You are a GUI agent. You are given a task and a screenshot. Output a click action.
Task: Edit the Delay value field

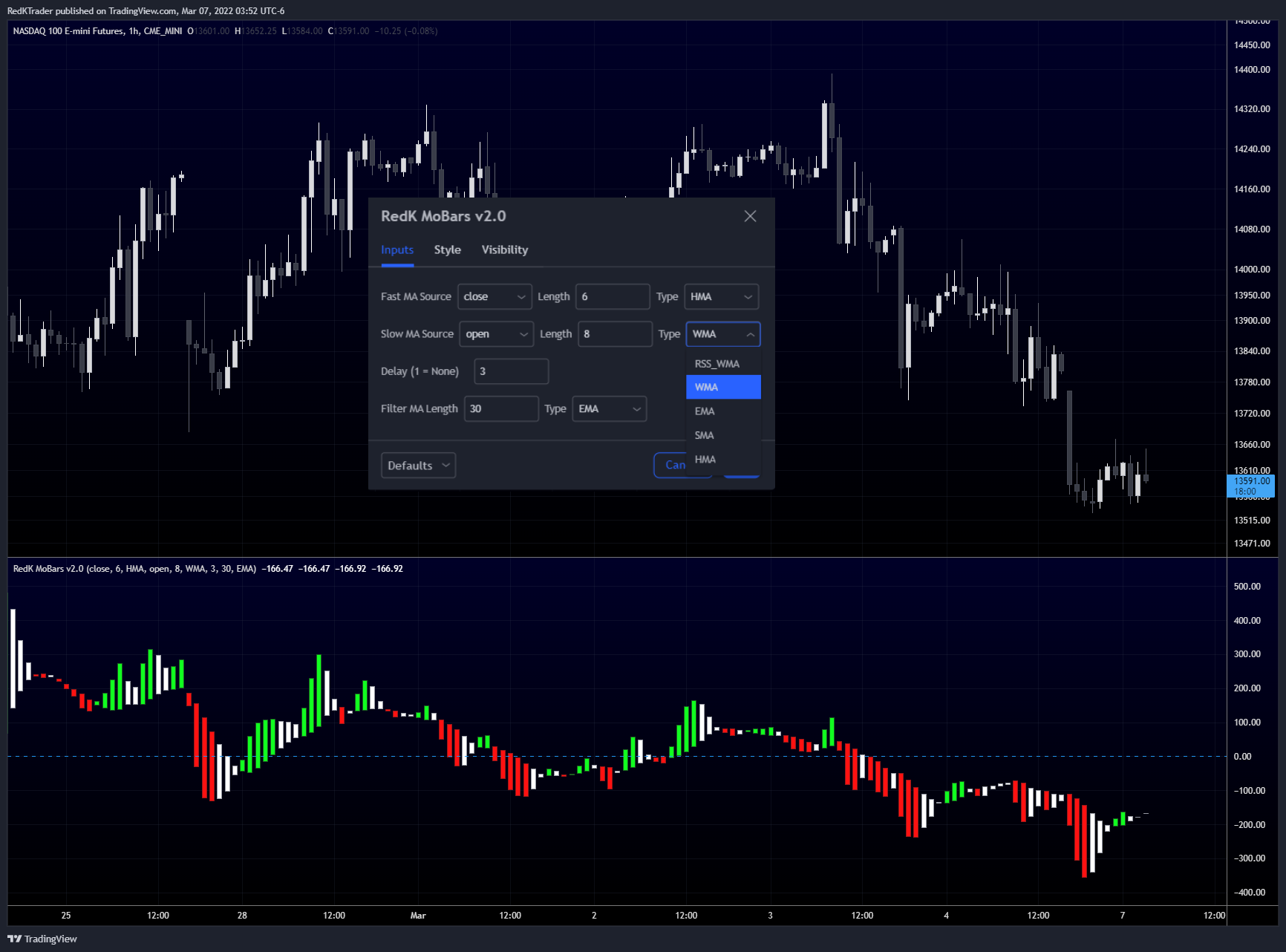pos(512,371)
